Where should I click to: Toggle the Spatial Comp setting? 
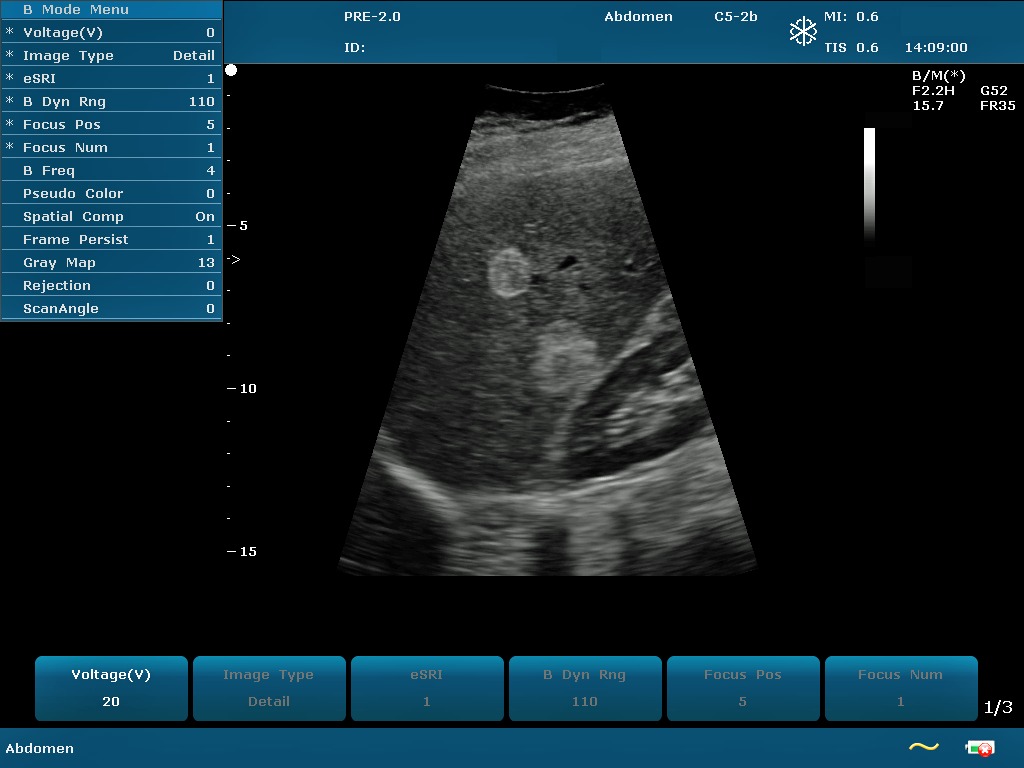tap(111, 217)
